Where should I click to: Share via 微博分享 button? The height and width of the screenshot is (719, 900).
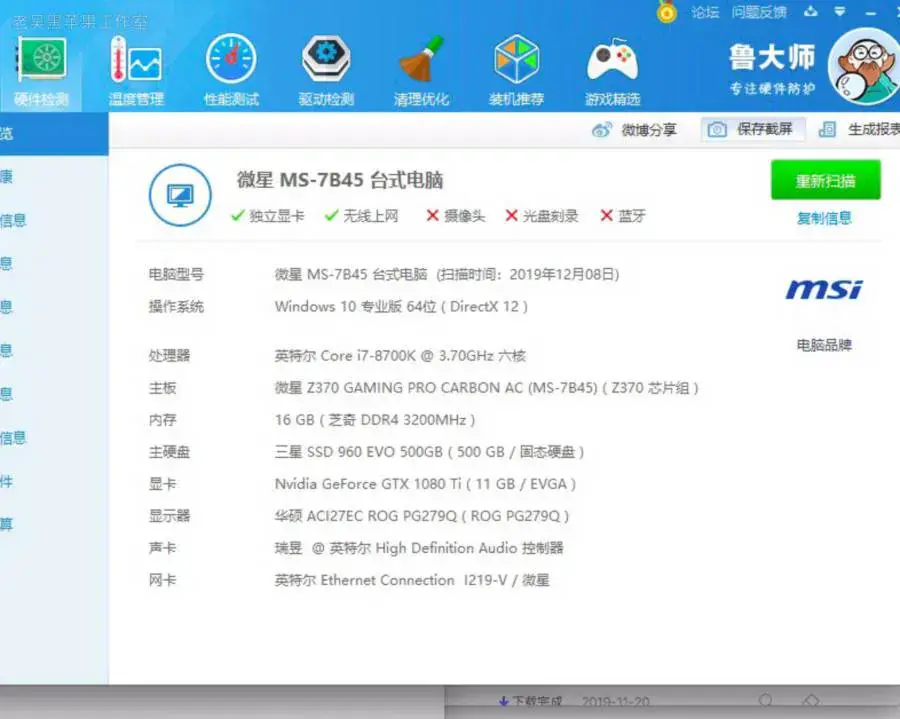(x=634, y=130)
